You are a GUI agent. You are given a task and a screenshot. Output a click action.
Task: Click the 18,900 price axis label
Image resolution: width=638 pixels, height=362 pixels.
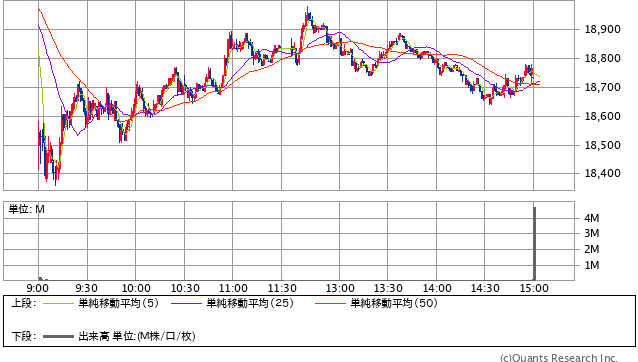click(603, 29)
